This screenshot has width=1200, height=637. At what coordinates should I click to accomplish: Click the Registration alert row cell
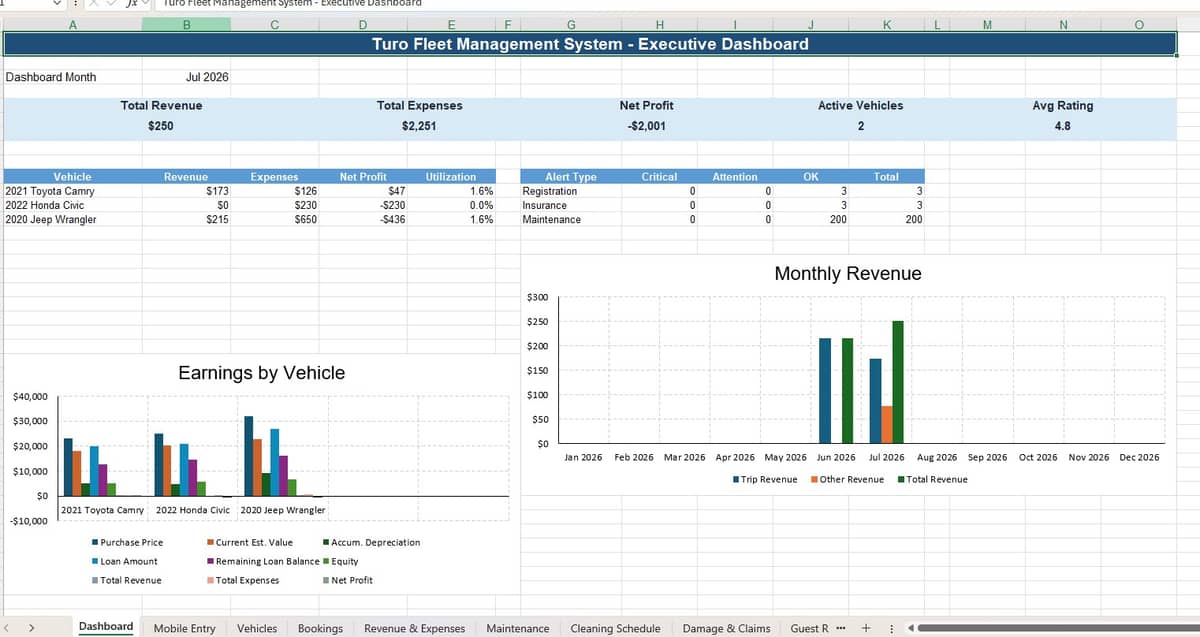(571, 191)
